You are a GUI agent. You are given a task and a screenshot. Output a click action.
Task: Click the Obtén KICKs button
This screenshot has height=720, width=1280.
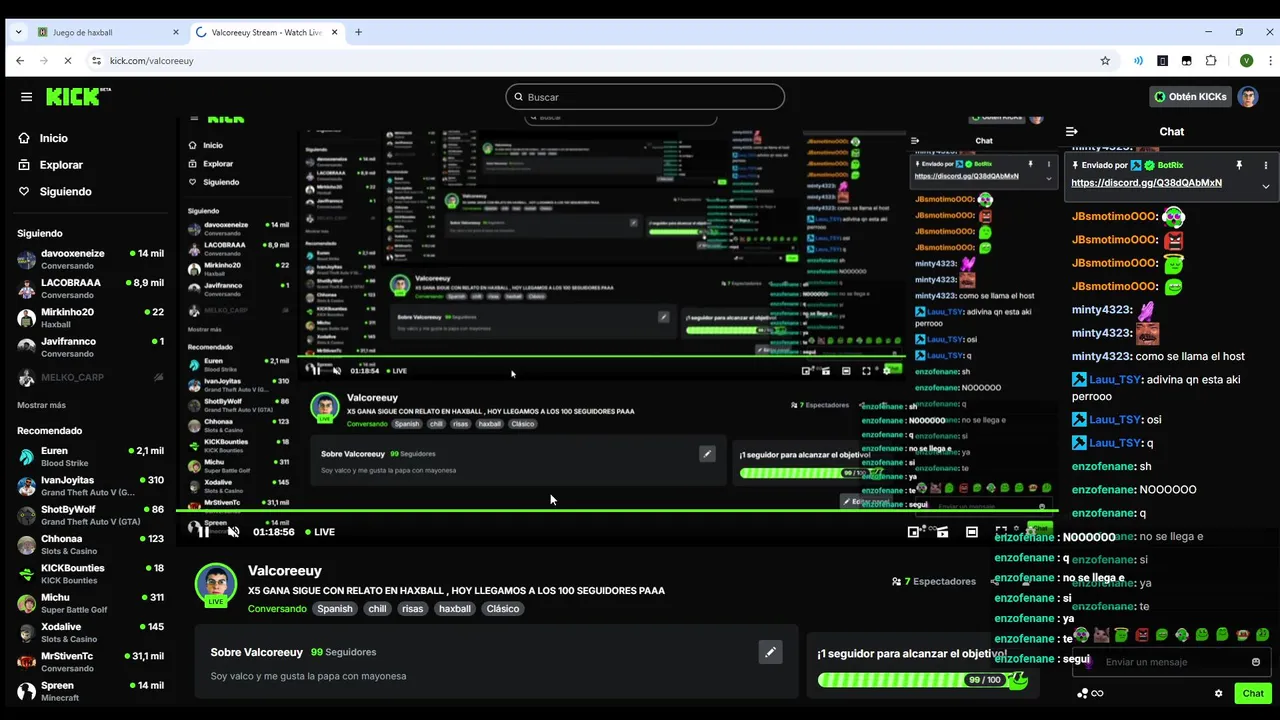pos(1190,97)
